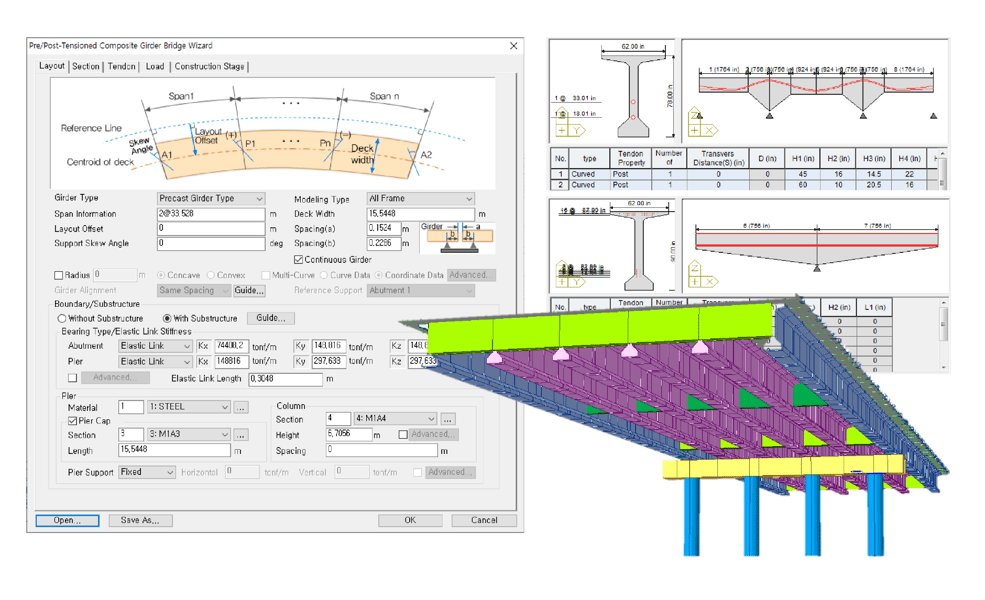Click the Save As... button
Screen dimensions: 985x600
coord(140,520)
